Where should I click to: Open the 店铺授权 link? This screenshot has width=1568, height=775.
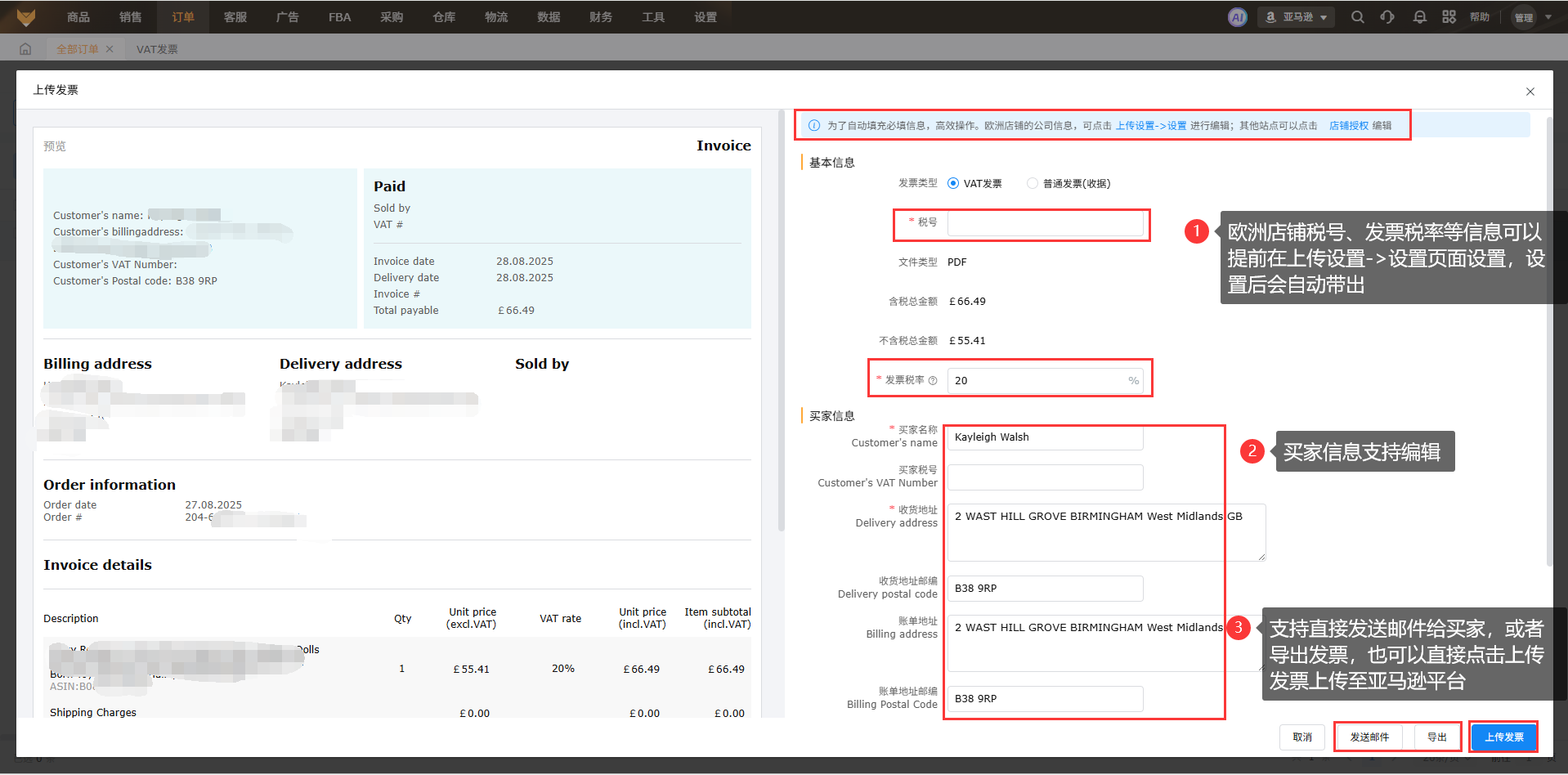click(1348, 126)
